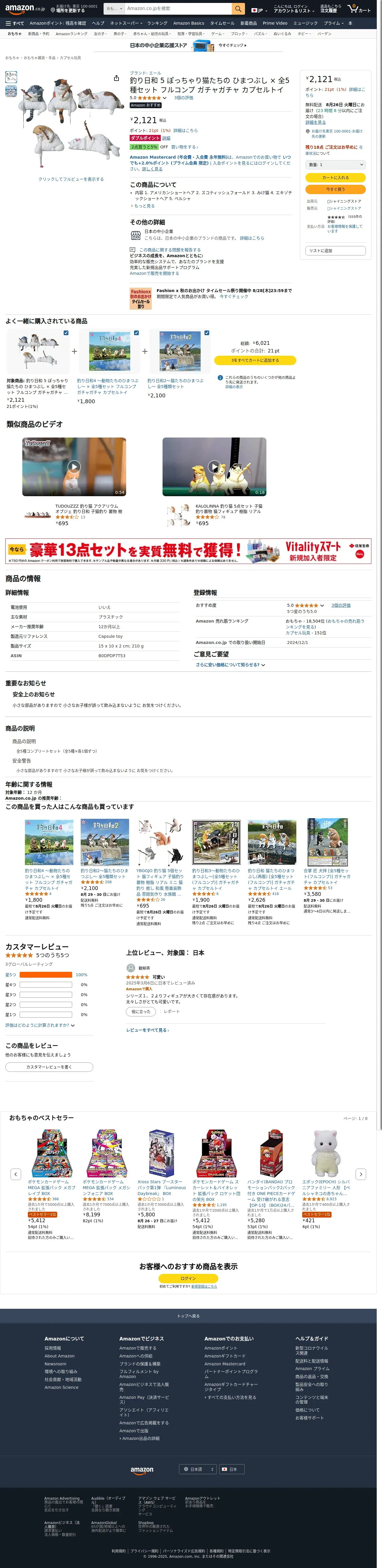Open the レポート review report link
382x1568 pixels.
[x=172, y=1011]
